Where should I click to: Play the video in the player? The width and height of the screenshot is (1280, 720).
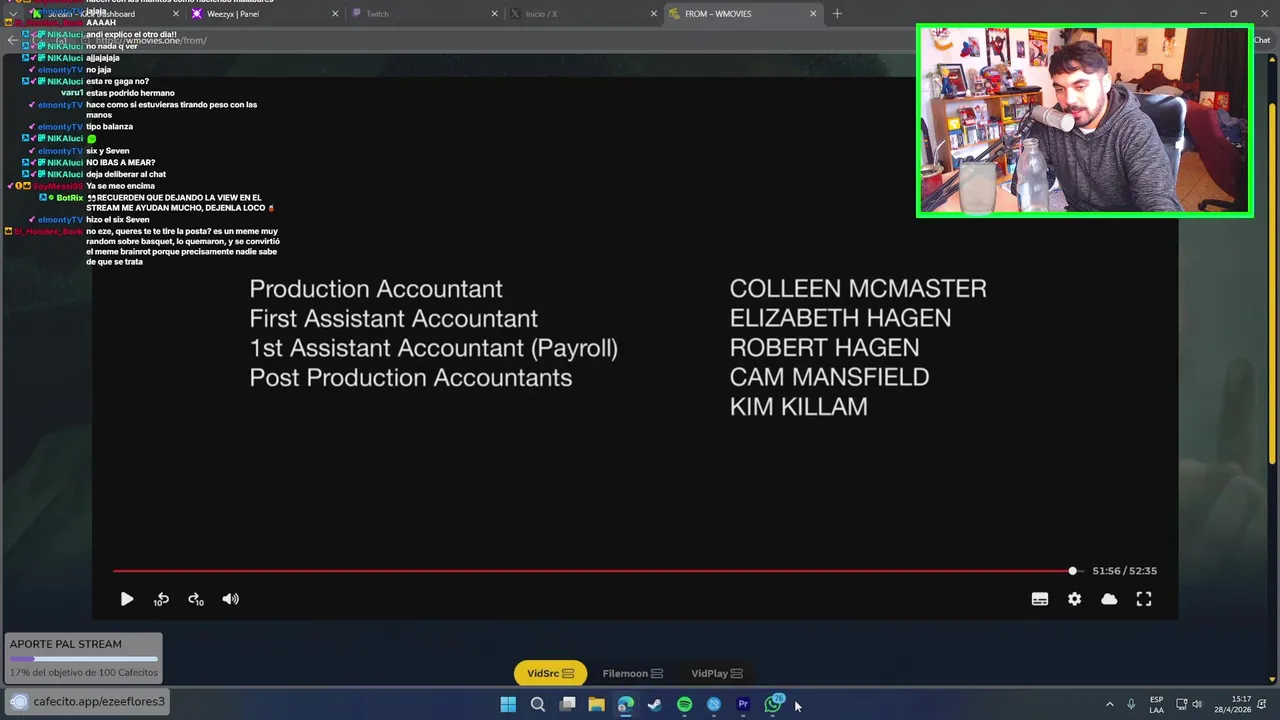click(126, 599)
